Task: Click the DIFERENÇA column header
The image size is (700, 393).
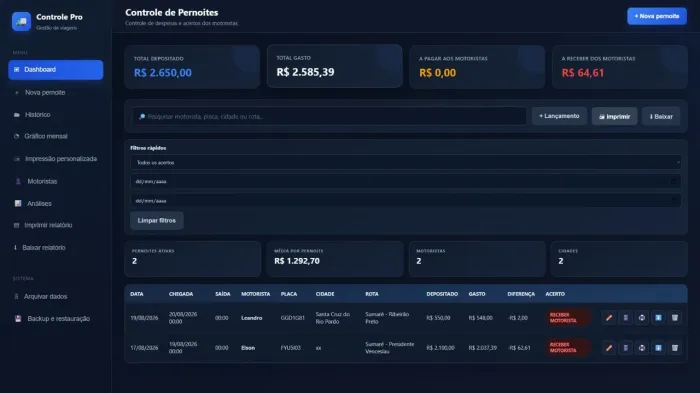Action: click(x=521, y=294)
